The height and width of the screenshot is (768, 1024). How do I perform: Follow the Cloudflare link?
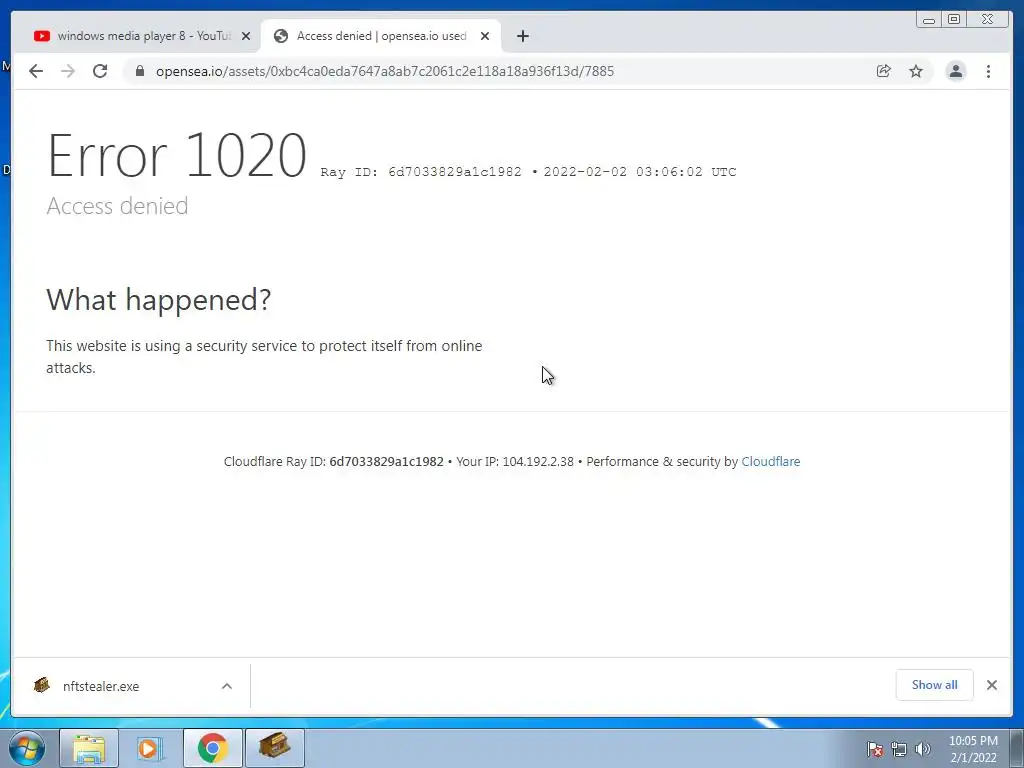pos(771,462)
